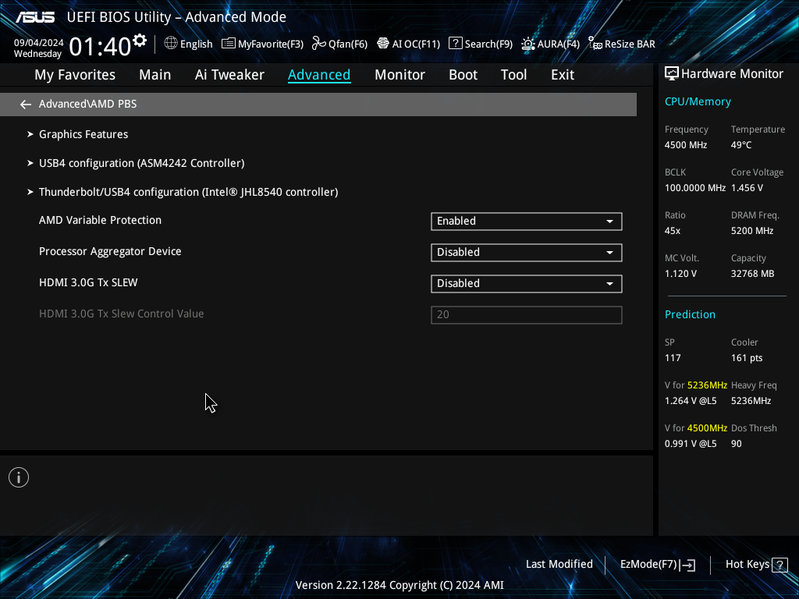Click the Last Modified button

(559, 564)
